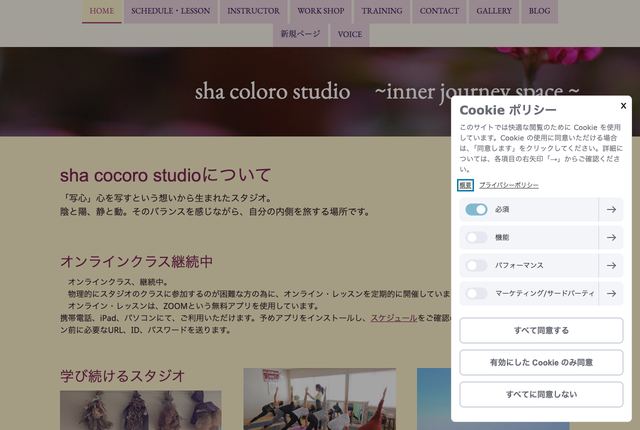Open the GALLERY menu item
The image size is (640, 430).
(x=494, y=11)
